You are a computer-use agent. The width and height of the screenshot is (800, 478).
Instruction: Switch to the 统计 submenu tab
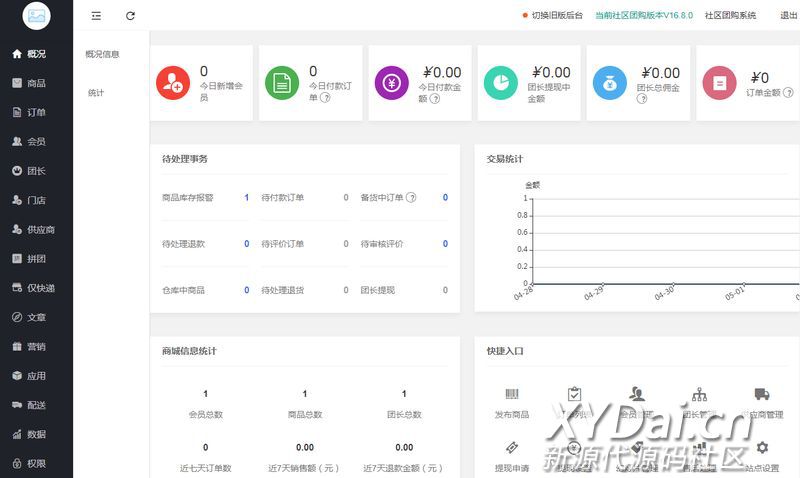[96, 93]
